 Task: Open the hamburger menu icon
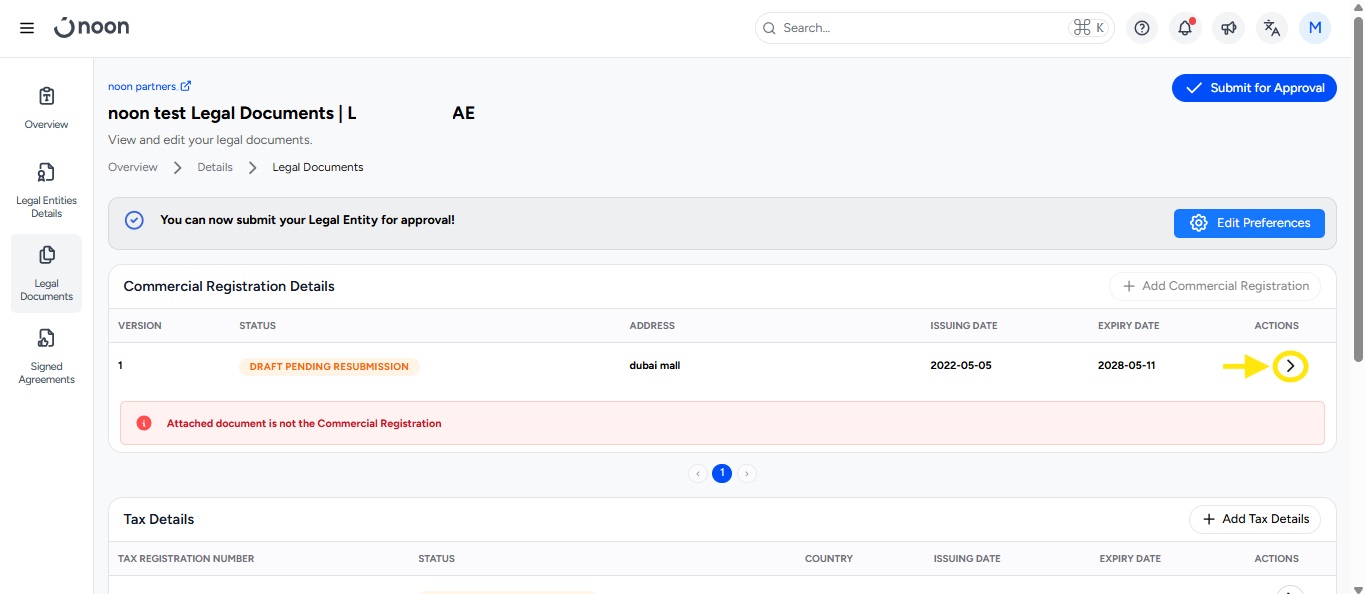coord(27,28)
